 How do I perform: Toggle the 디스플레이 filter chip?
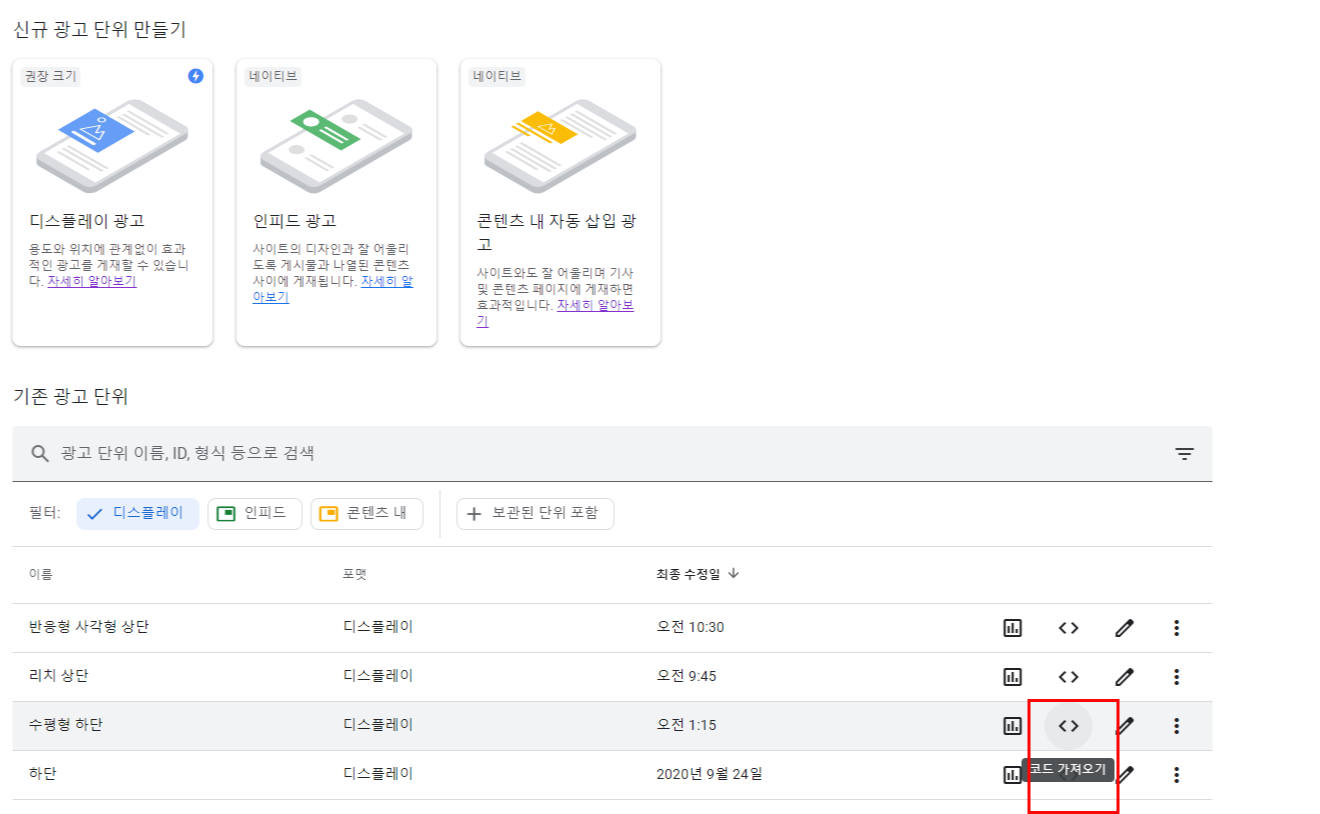138,513
